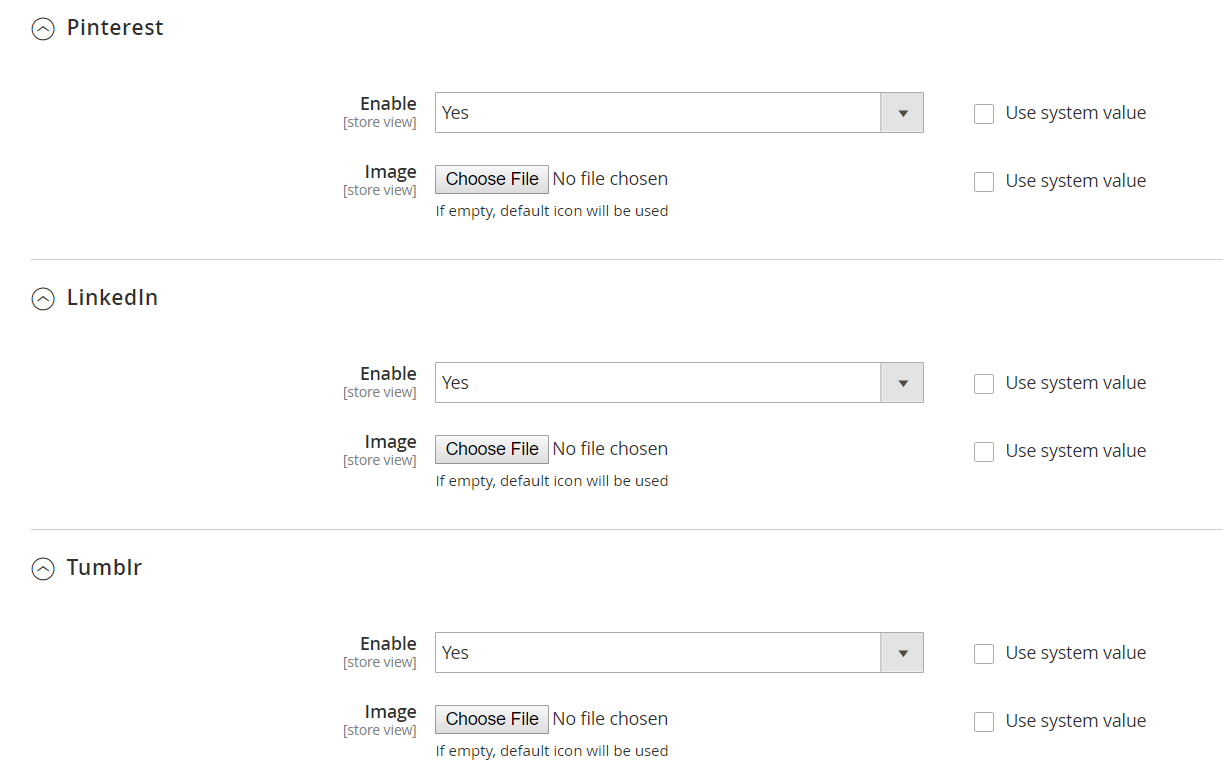
Task: Open the LinkedIn Enable select box
Action: [x=679, y=383]
